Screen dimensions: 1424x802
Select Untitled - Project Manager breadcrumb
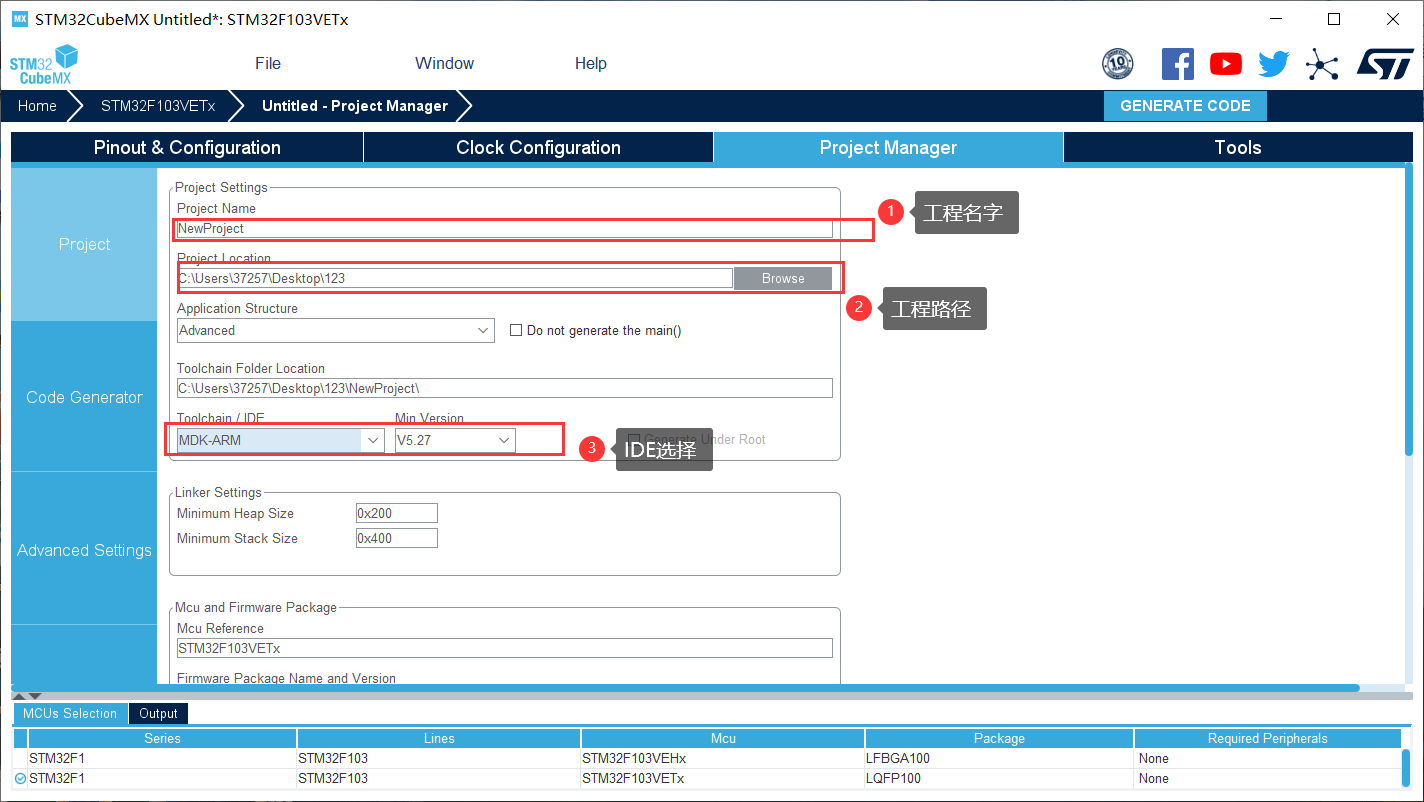[x=355, y=105]
